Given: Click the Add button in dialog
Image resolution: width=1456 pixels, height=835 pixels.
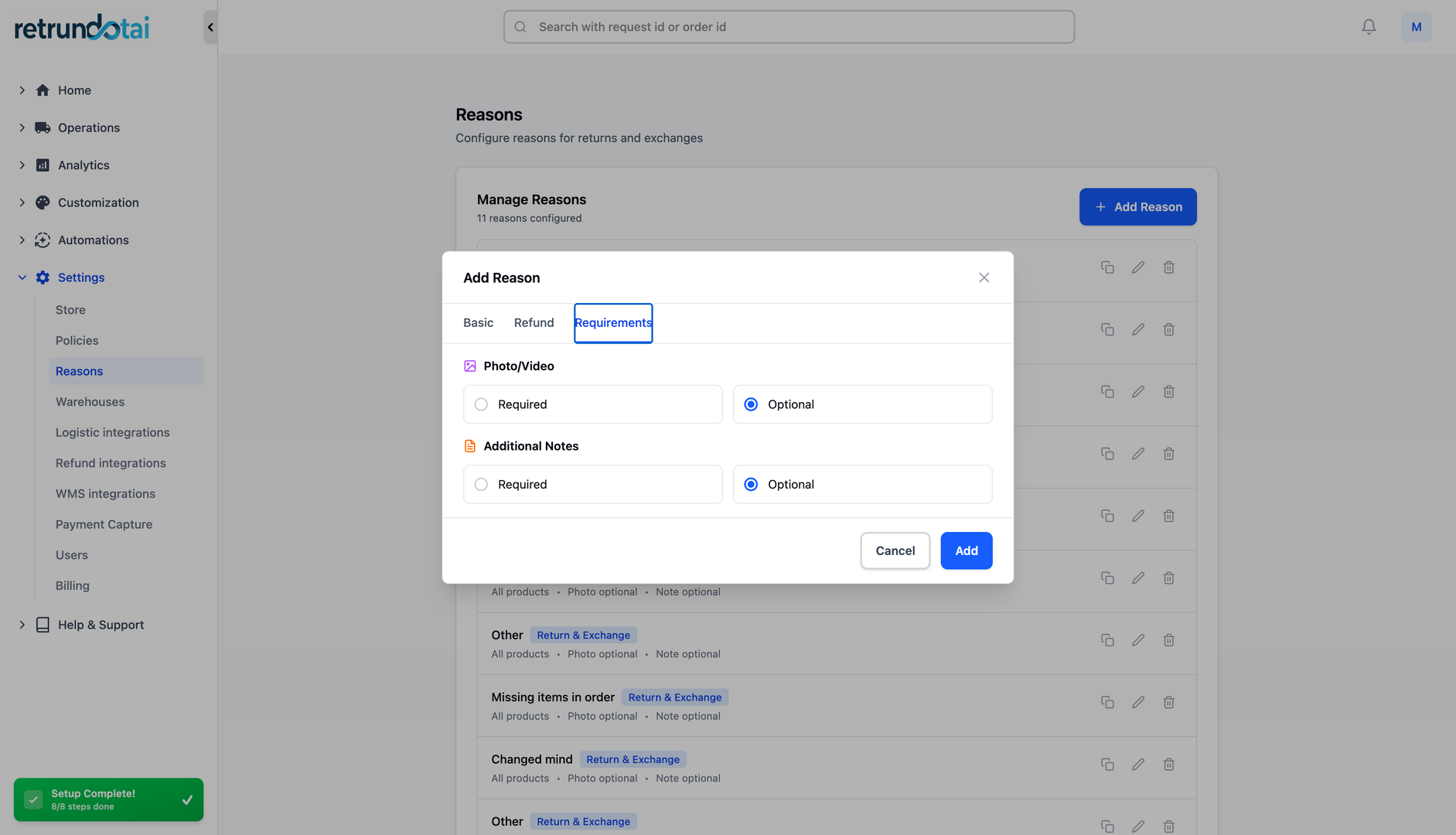Looking at the screenshot, I should (966, 550).
